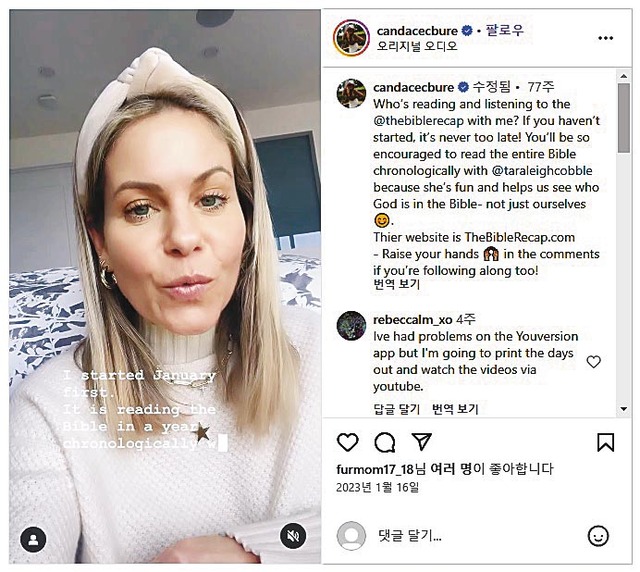
Task: Open the @taraleighcobble profile link
Action: coord(542,171)
